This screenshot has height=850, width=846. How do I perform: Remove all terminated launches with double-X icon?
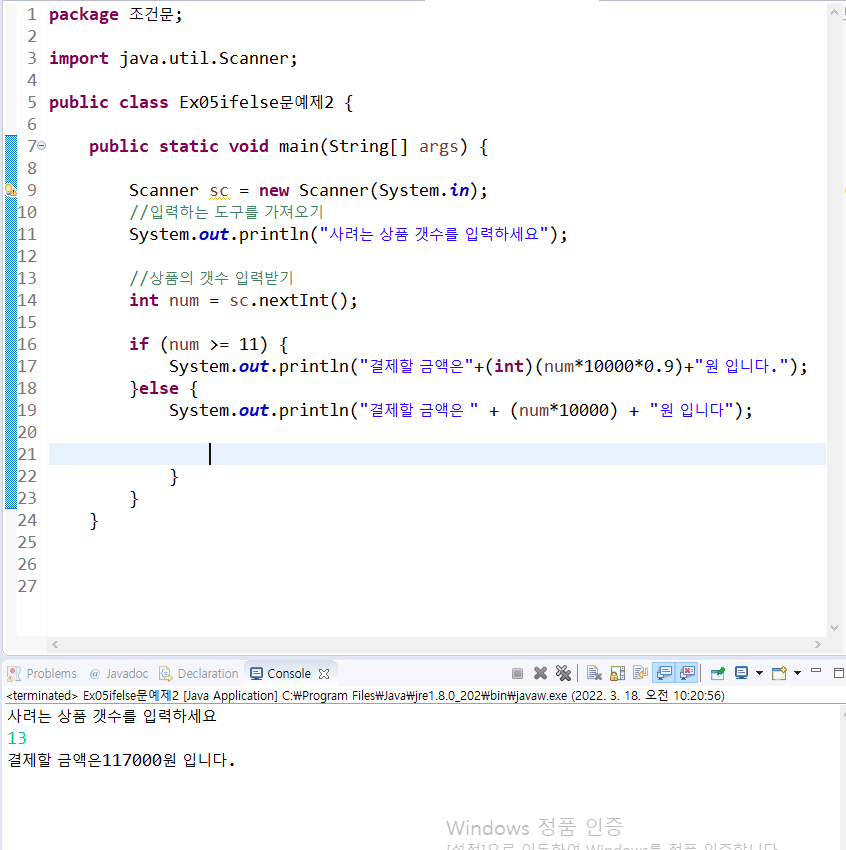point(564,673)
